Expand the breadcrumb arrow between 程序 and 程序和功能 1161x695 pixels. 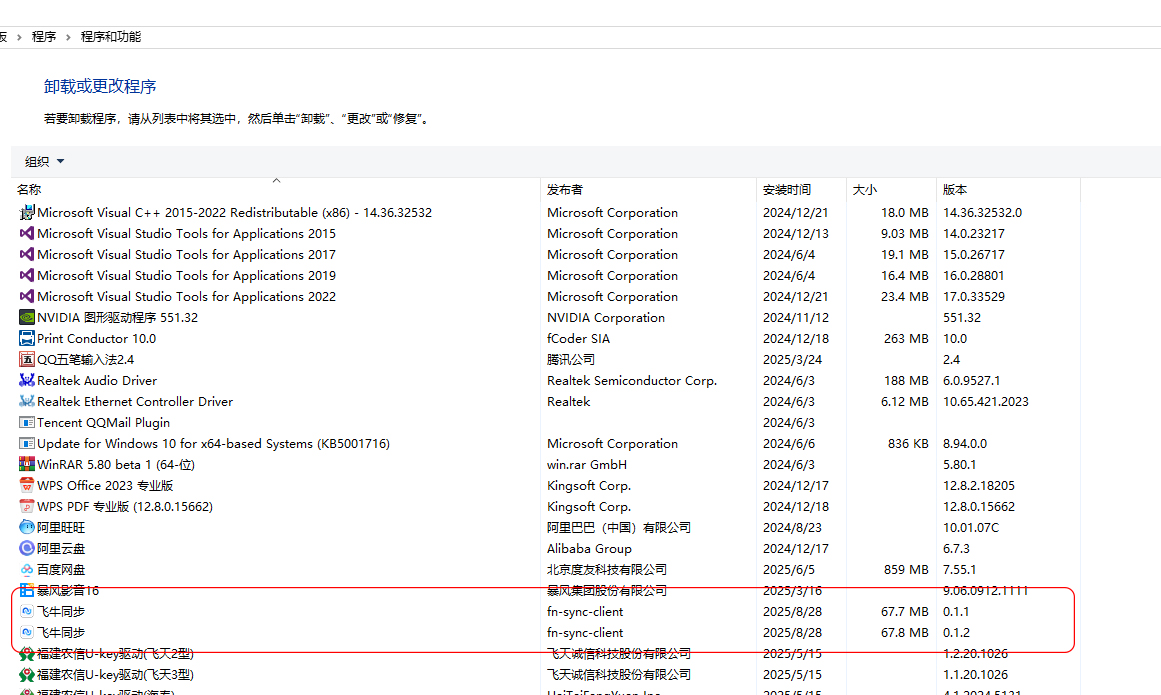(68, 37)
